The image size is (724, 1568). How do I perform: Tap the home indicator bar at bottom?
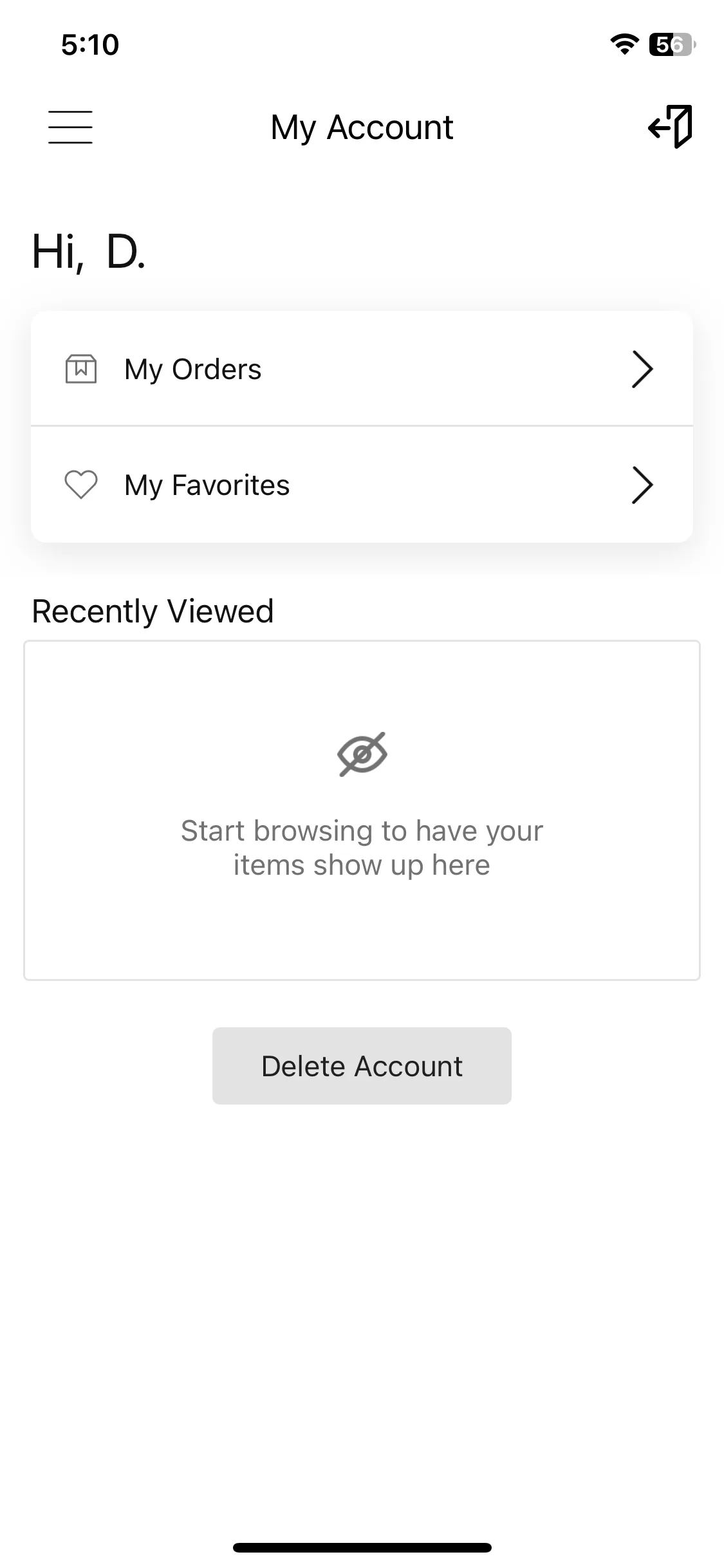click(x=362, y=1547)
